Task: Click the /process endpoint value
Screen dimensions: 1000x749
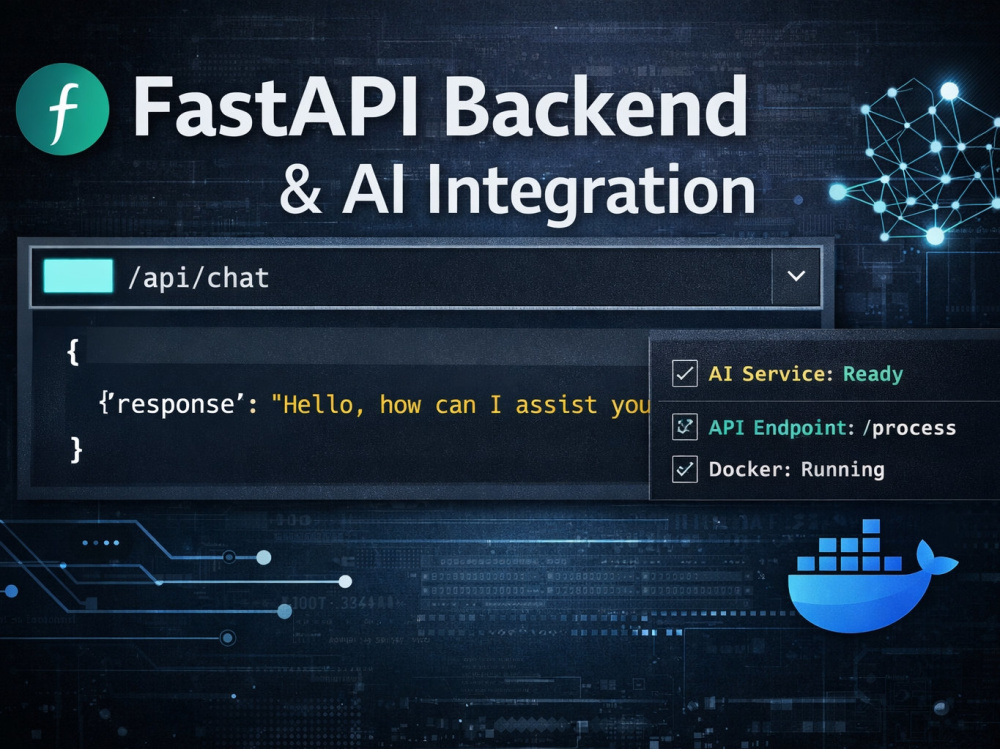Action: pos(909,427)
